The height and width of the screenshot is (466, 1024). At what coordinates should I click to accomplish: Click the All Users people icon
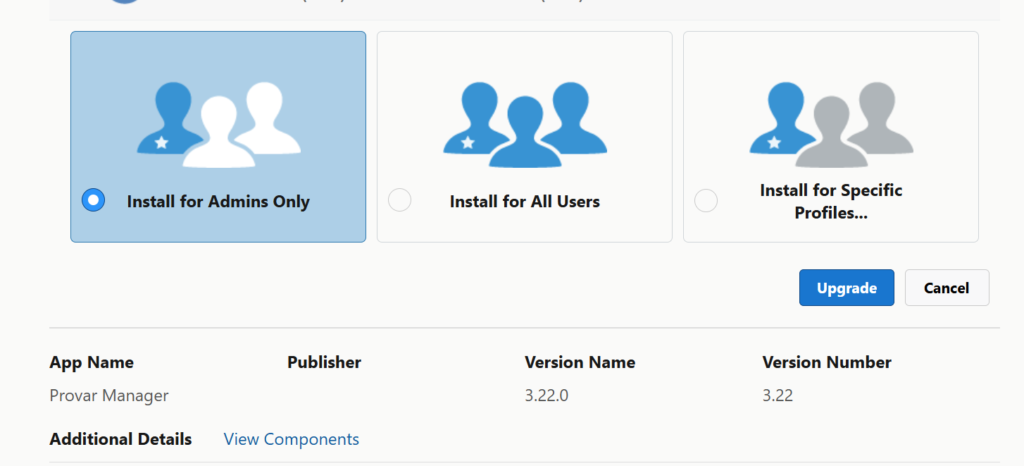(524, 124)
